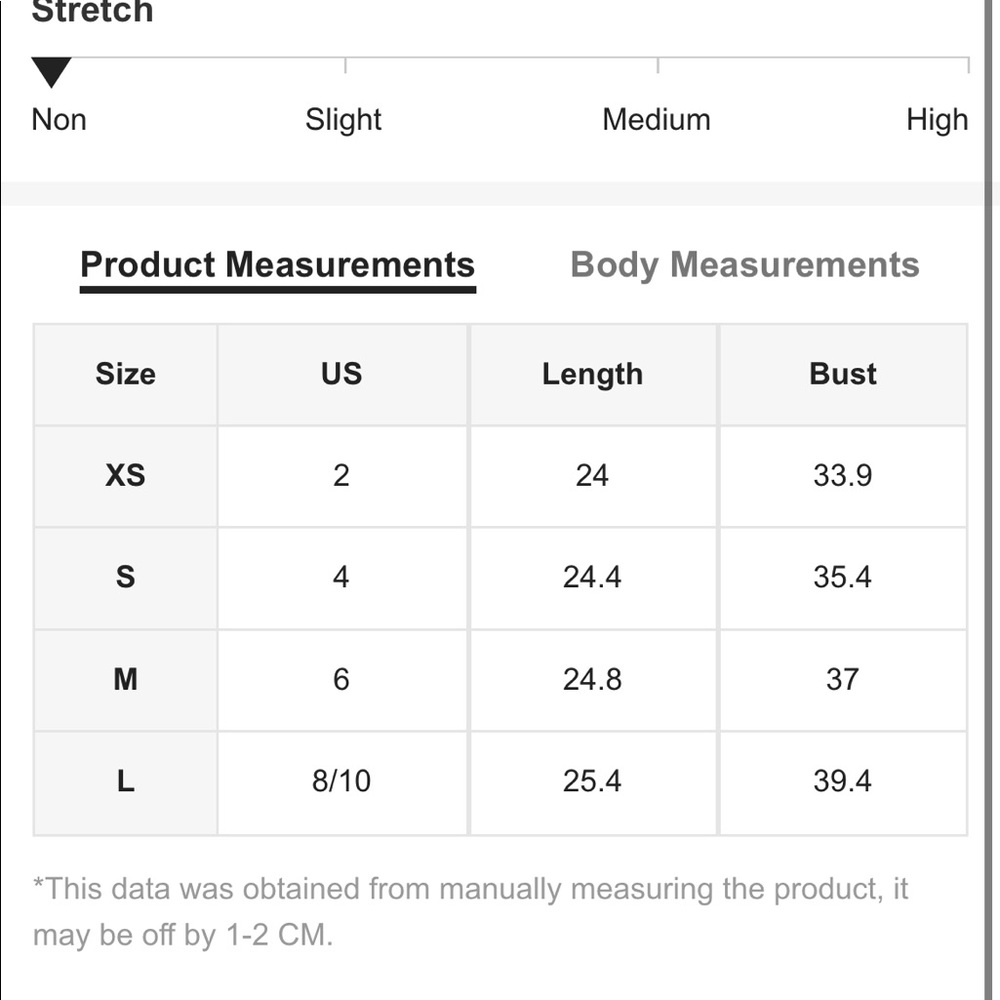Select the M size row label
Screen dimensions: 1000x1000
point(125,679)
